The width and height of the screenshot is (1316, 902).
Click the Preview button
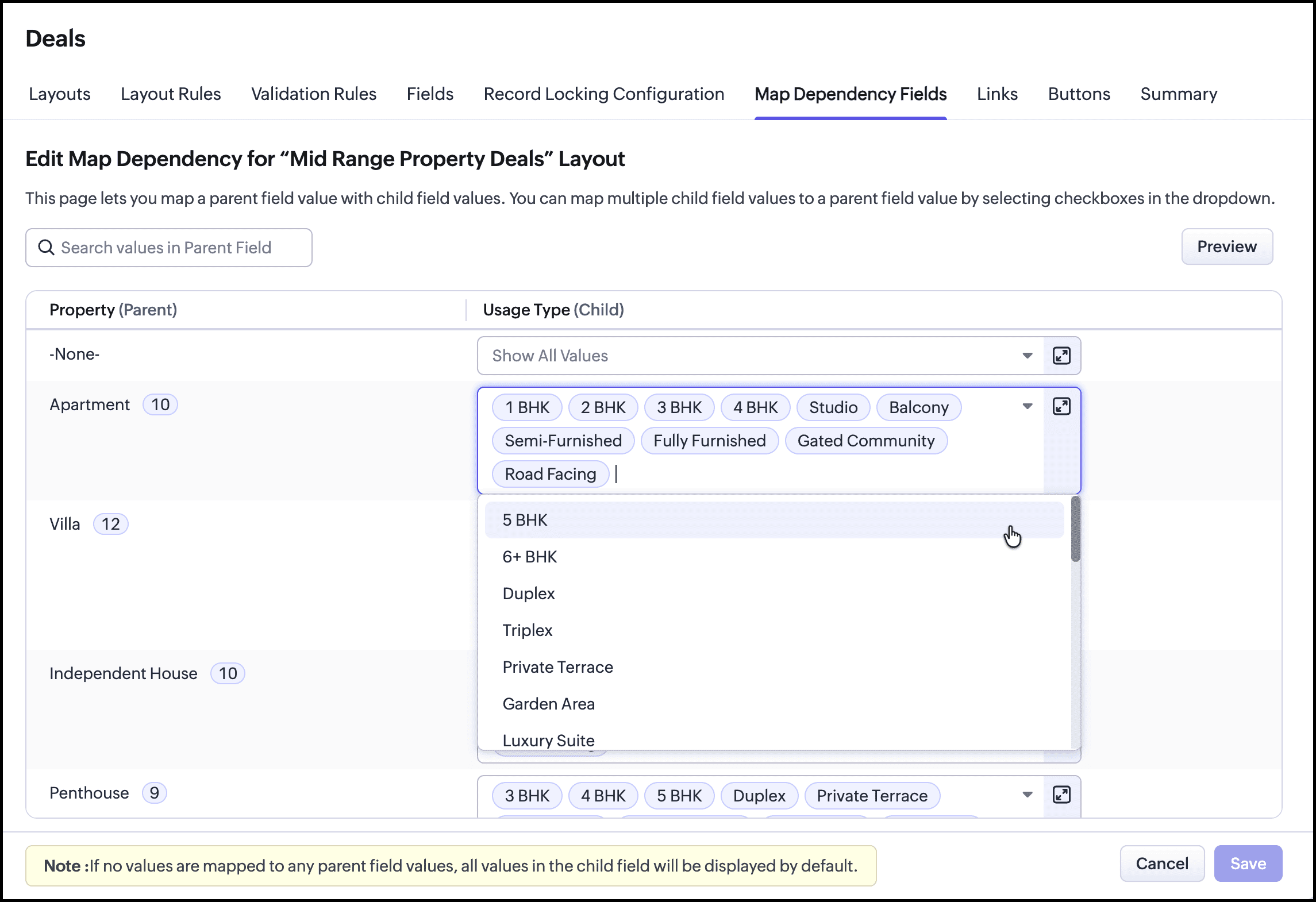(x=1226, y=246)
